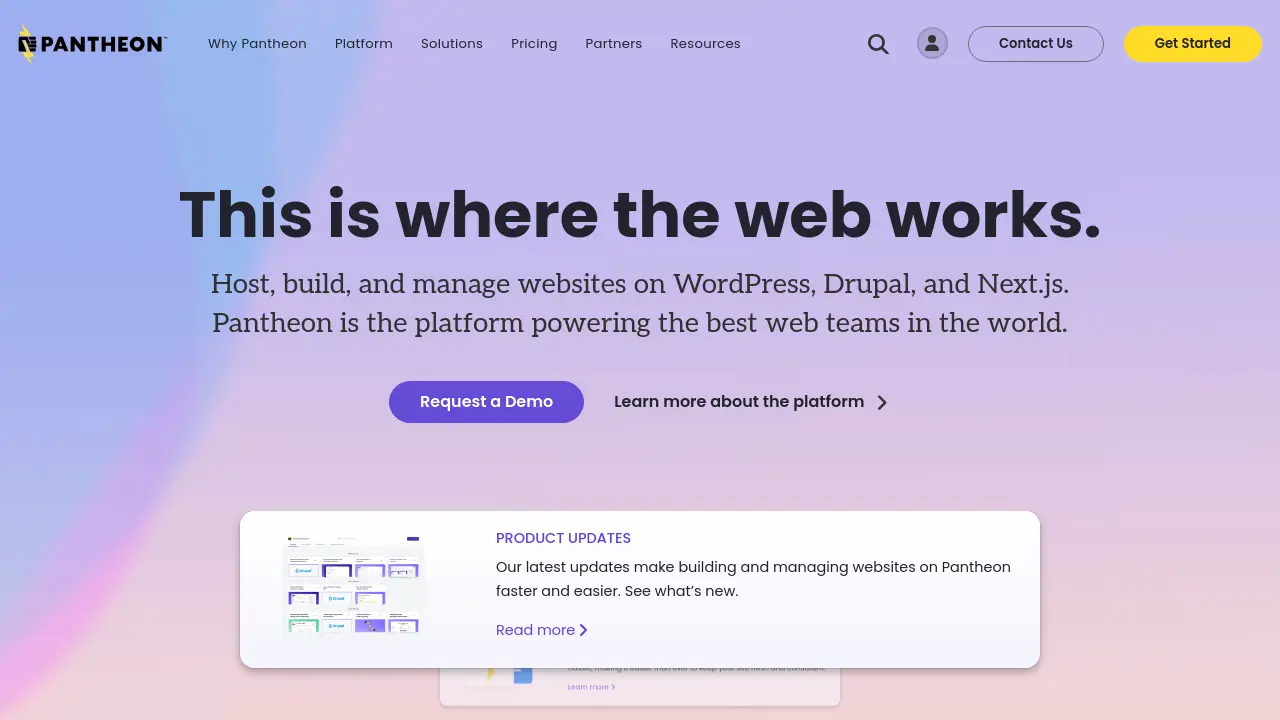
Task: Expand the Solutions navigation menu
Action: [452, 44]
